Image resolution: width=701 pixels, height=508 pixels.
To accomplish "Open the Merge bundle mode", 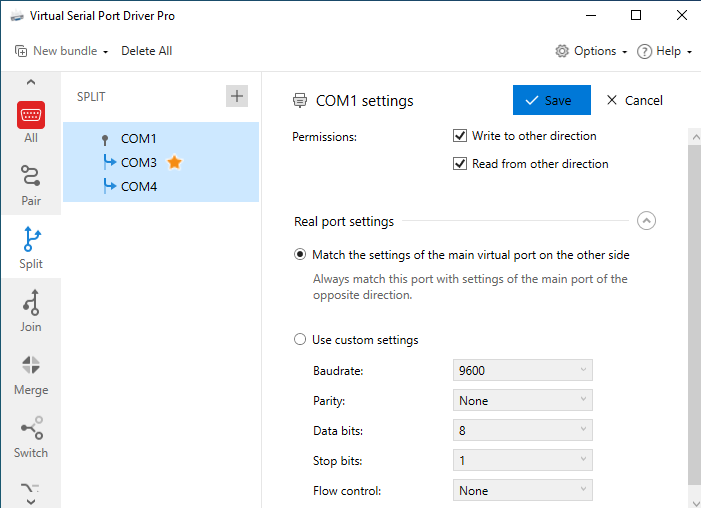I will (x=31, y=374).
